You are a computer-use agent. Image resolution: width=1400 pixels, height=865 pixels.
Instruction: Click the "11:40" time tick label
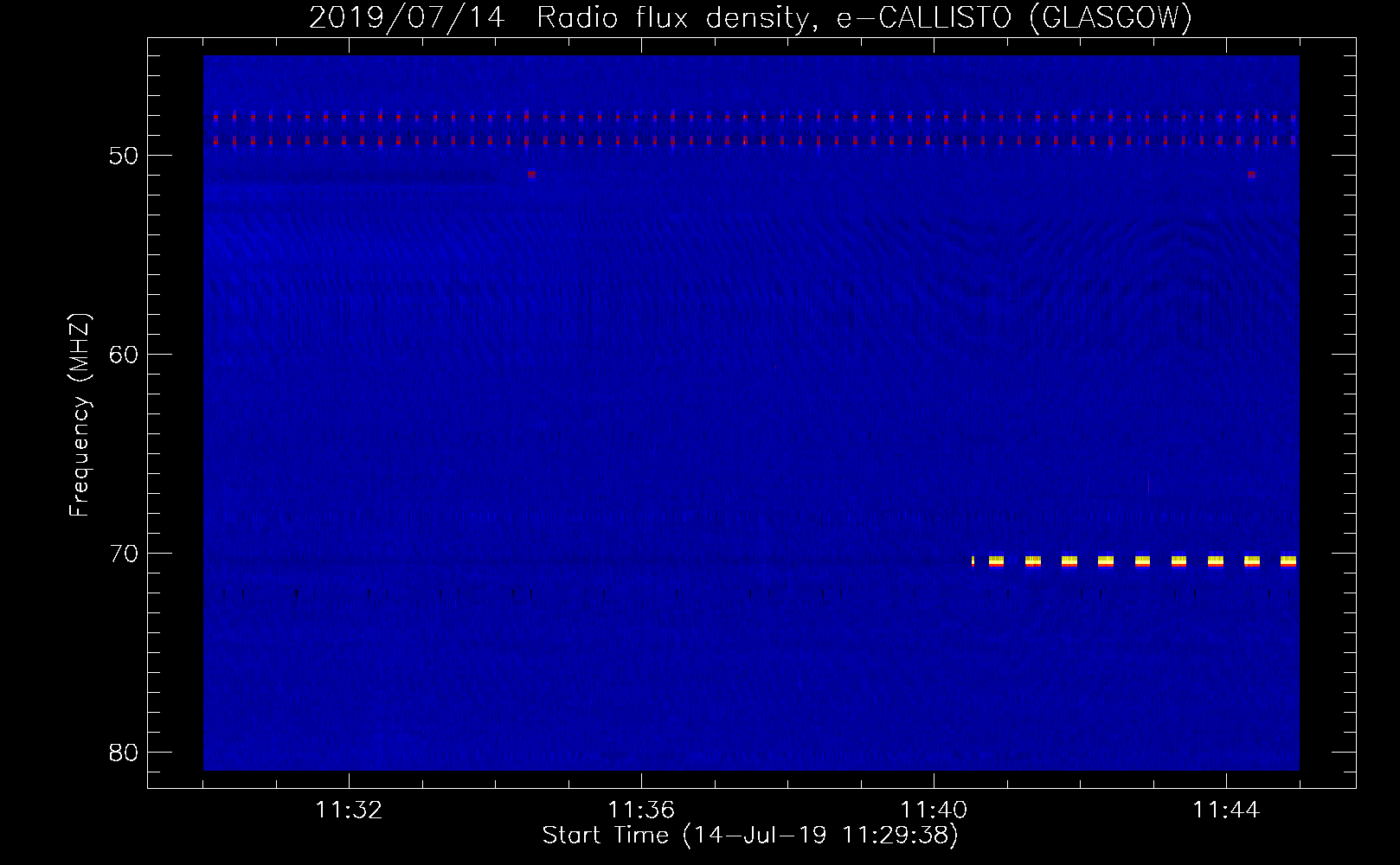pos(934,811)
